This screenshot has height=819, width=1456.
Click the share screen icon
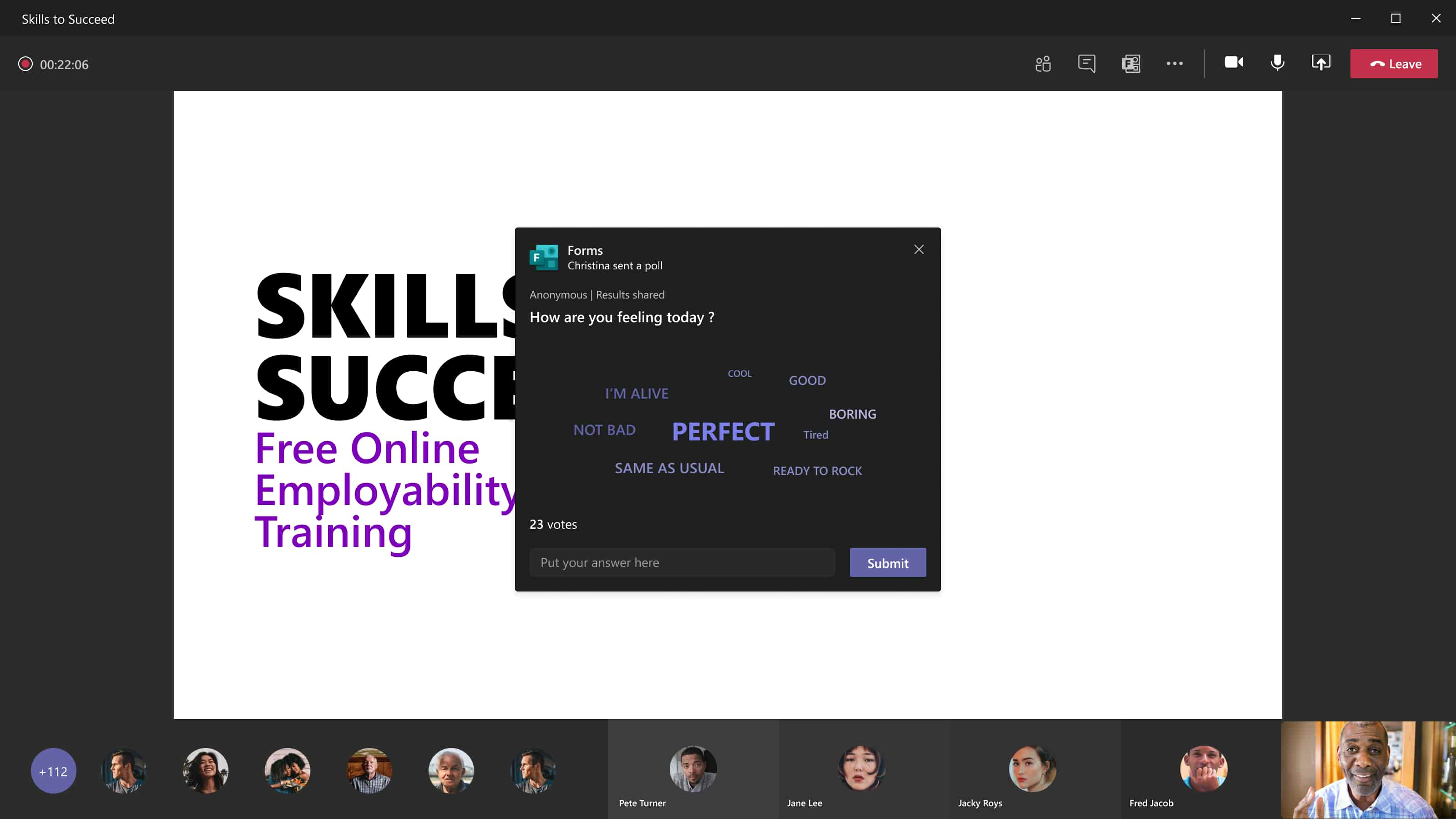tap(1322, 63)
